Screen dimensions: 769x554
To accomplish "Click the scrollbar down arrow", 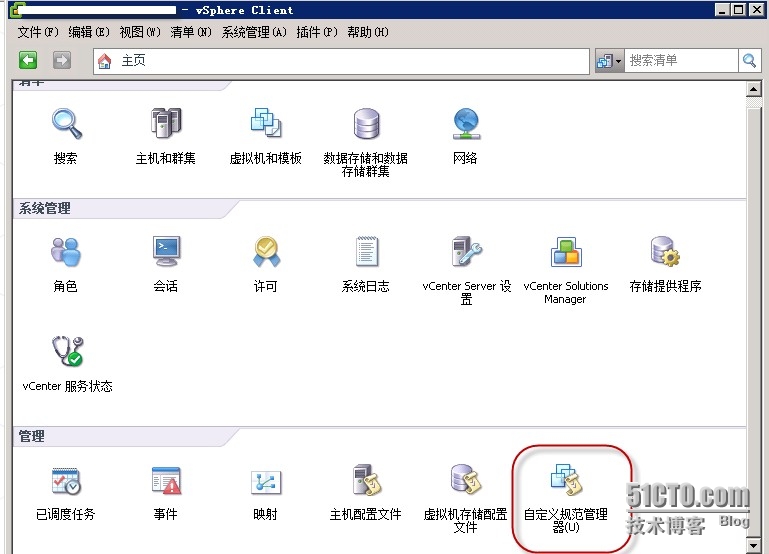I will pyautogui.click(x=753, y=546).
